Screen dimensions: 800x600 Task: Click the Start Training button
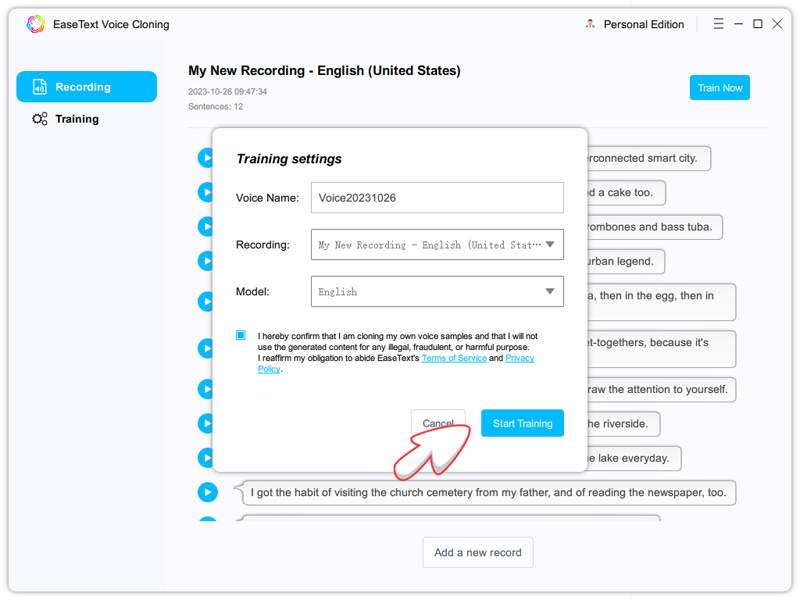point(522,423)
